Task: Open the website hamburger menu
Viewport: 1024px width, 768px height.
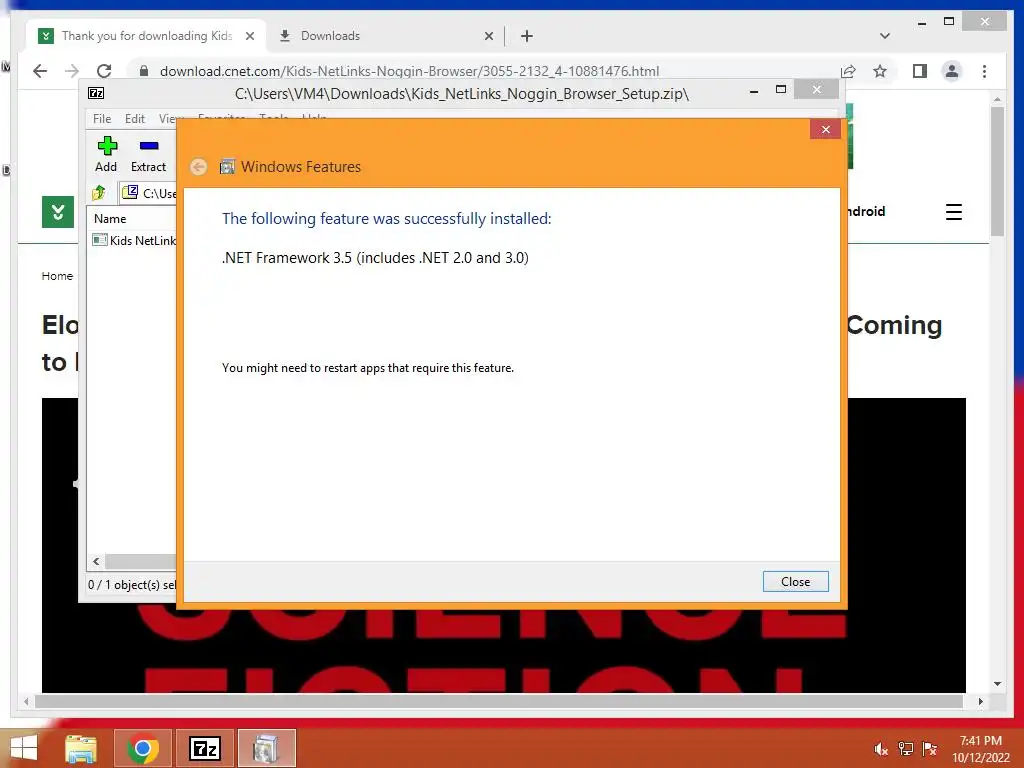Action: 953,212
